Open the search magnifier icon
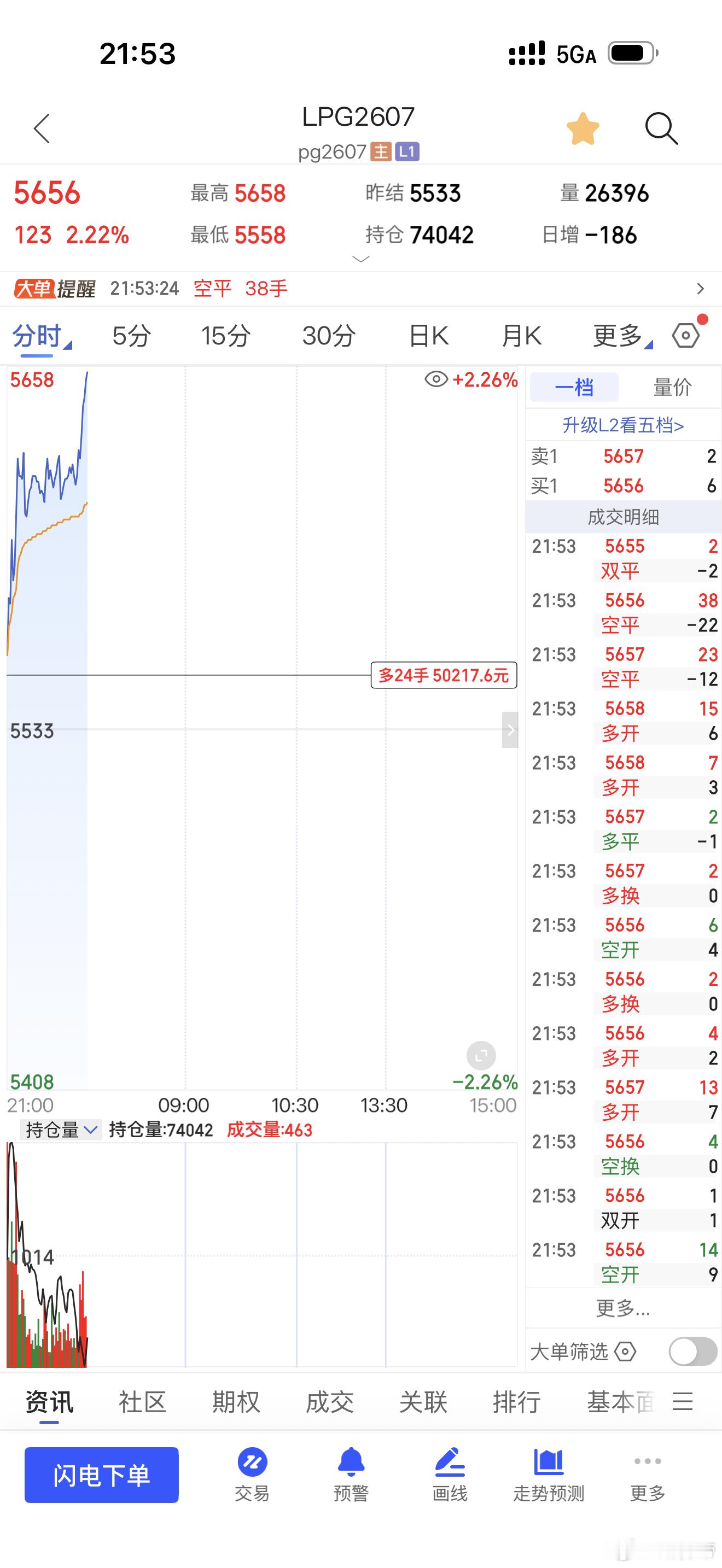Screen dimensions: 722x1568 (661, 128)
